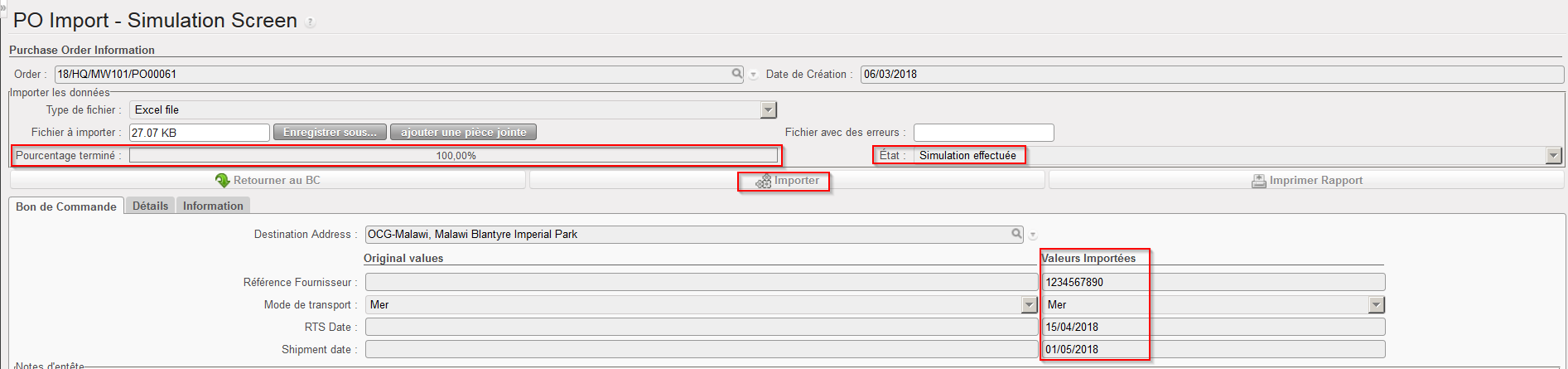Click the Pourcentage terminé progress bar

point(453,155)
